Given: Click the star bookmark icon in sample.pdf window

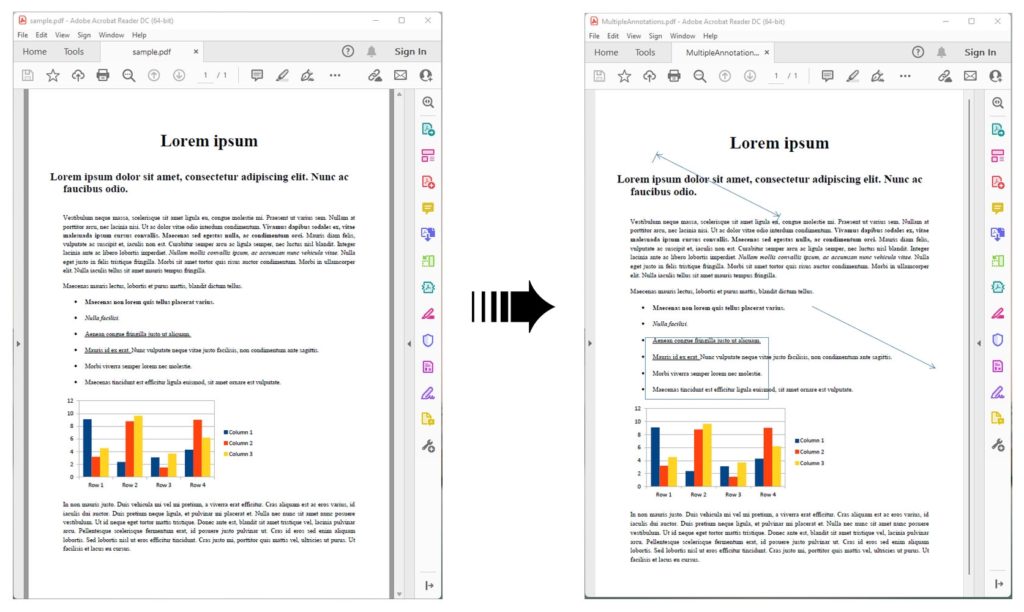Looking at the screenshot, I should pos(53,75).
